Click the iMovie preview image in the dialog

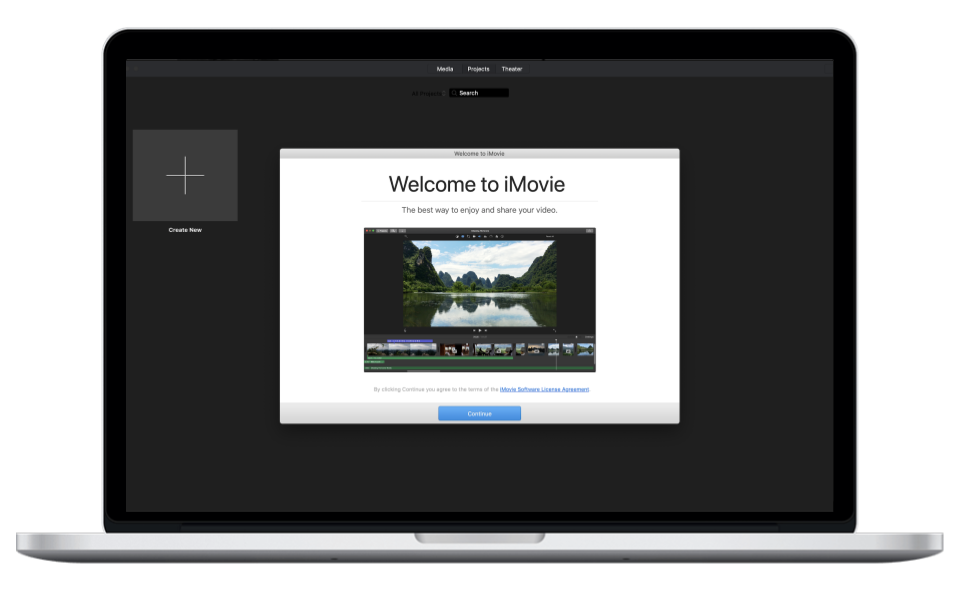click(x=480, y=300)
